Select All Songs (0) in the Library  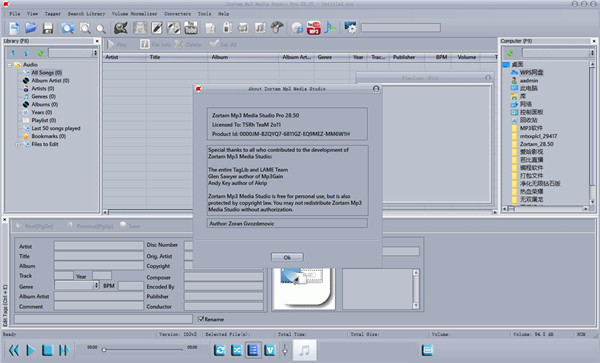tap(47, 72)
